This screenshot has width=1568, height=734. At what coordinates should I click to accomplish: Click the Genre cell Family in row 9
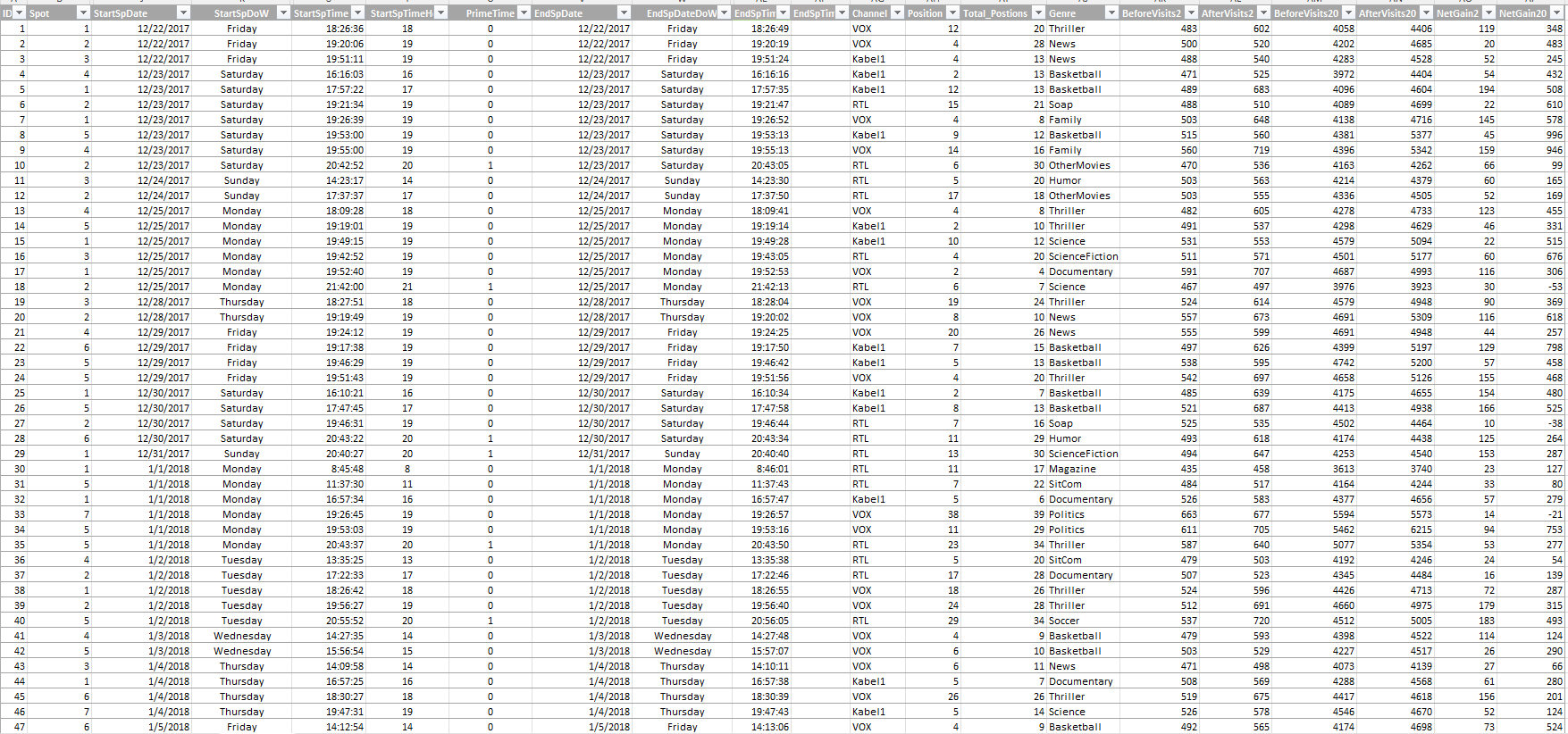point(1083,150)
